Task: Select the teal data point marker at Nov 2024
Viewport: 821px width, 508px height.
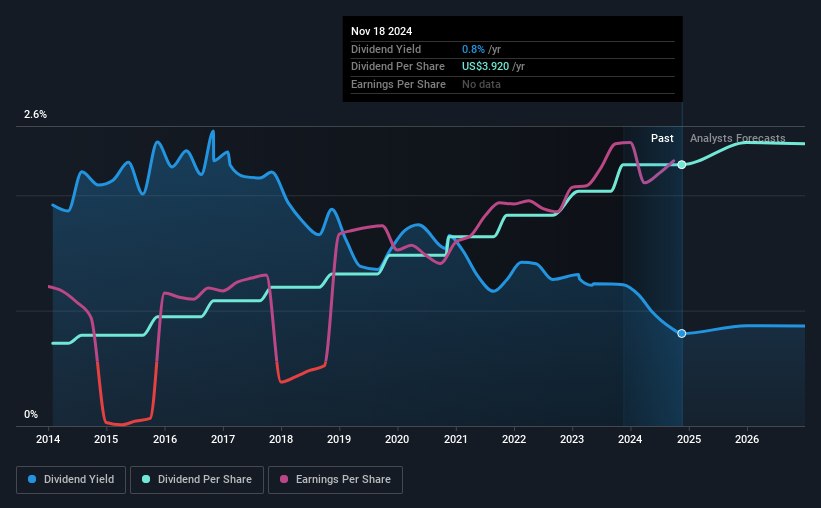Action: (x=682, y=164)
